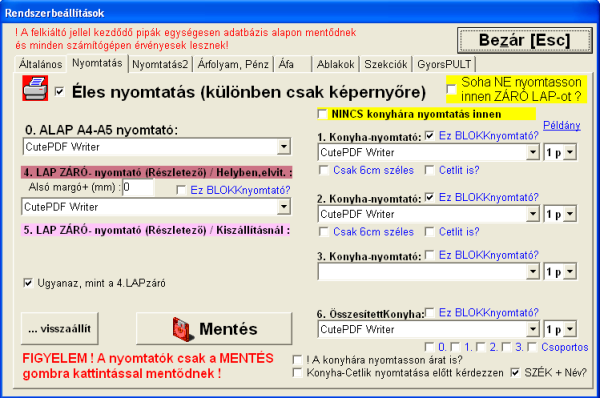Image resolution: width=600 pixels, height=398 pixels.
Task: Open the 0. ALAP A4-A5 nyomtató dropdown
Action: [284, 147]
